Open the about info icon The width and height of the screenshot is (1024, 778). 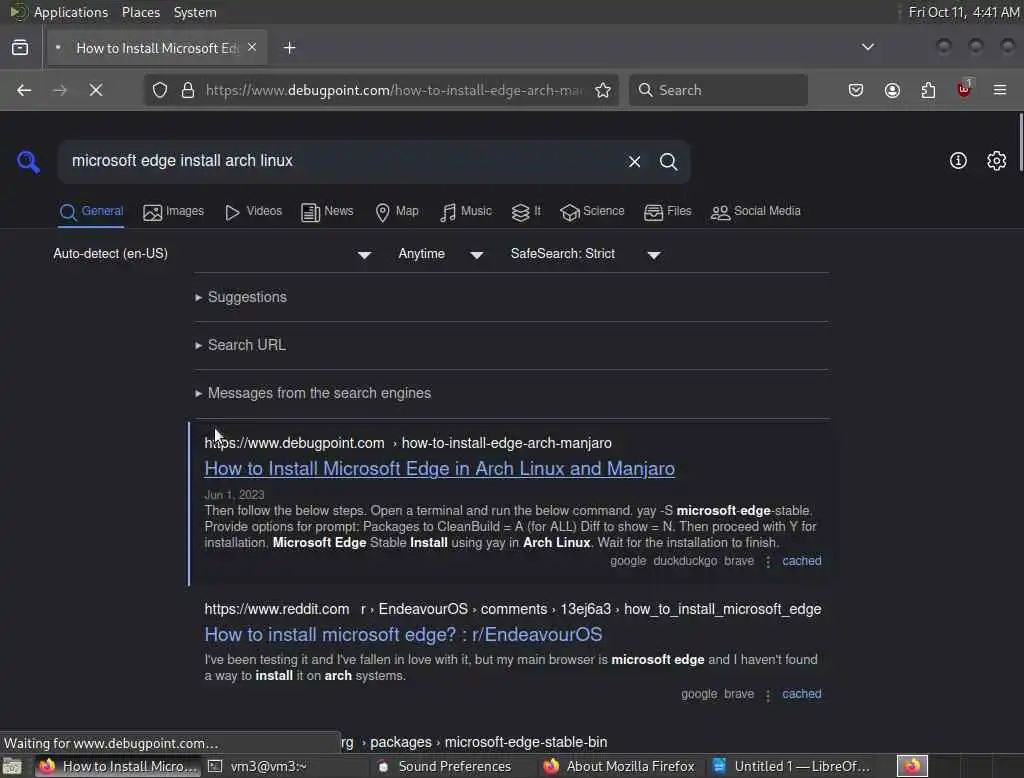tap(958, 161)
